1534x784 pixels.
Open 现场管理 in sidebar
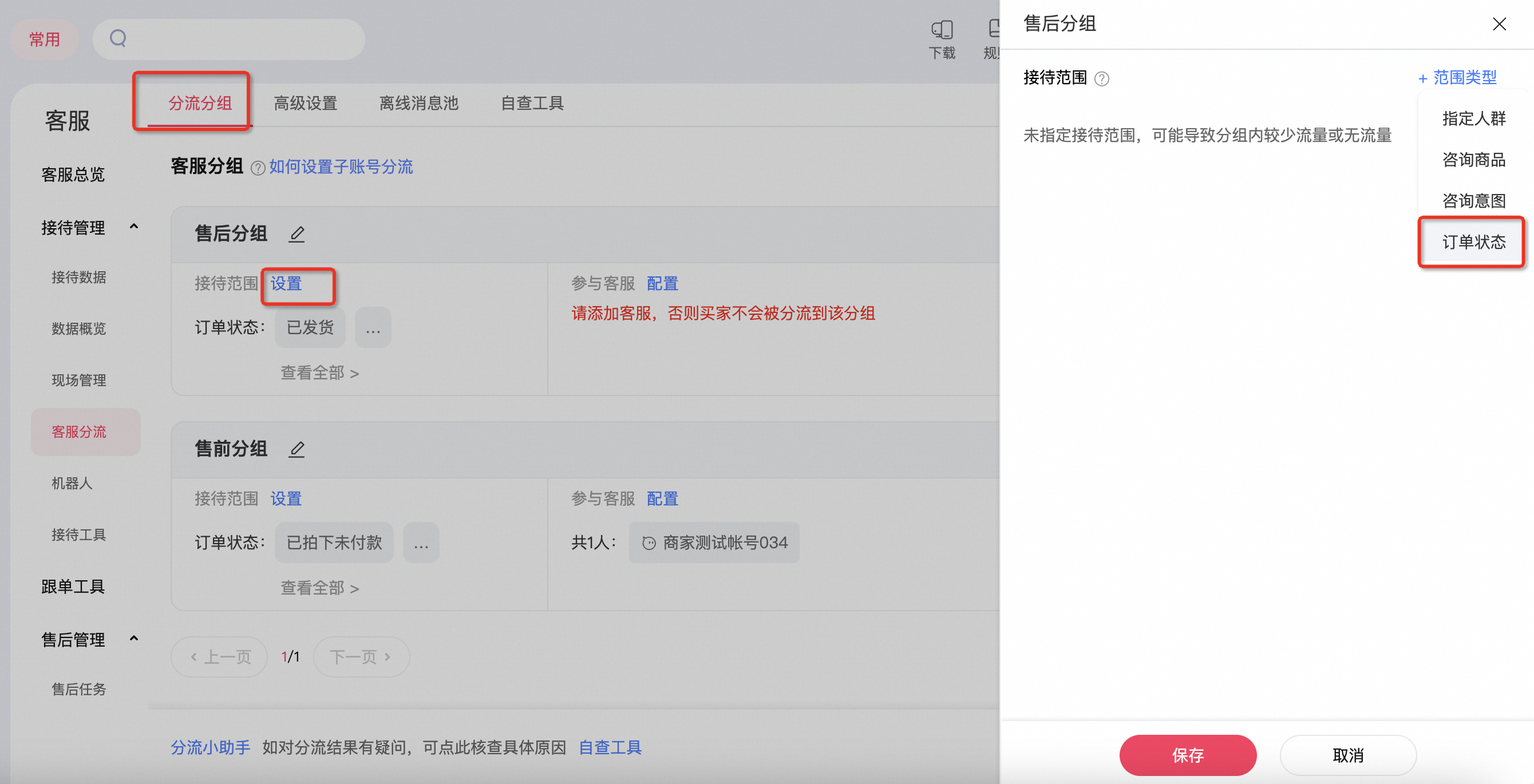click(x=78, y=381)
